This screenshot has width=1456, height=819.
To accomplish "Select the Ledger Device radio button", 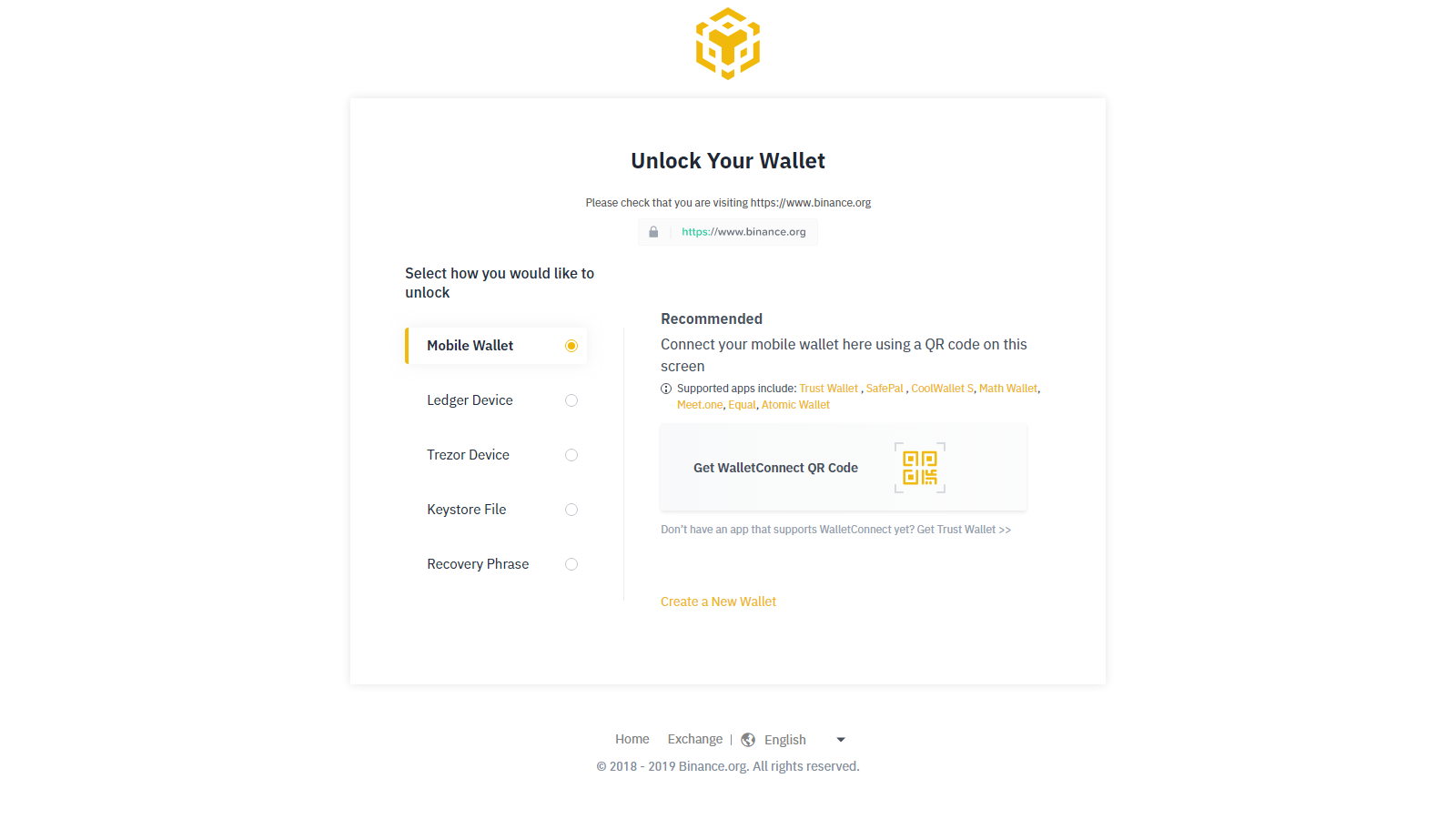I will [x=571, y=400].
